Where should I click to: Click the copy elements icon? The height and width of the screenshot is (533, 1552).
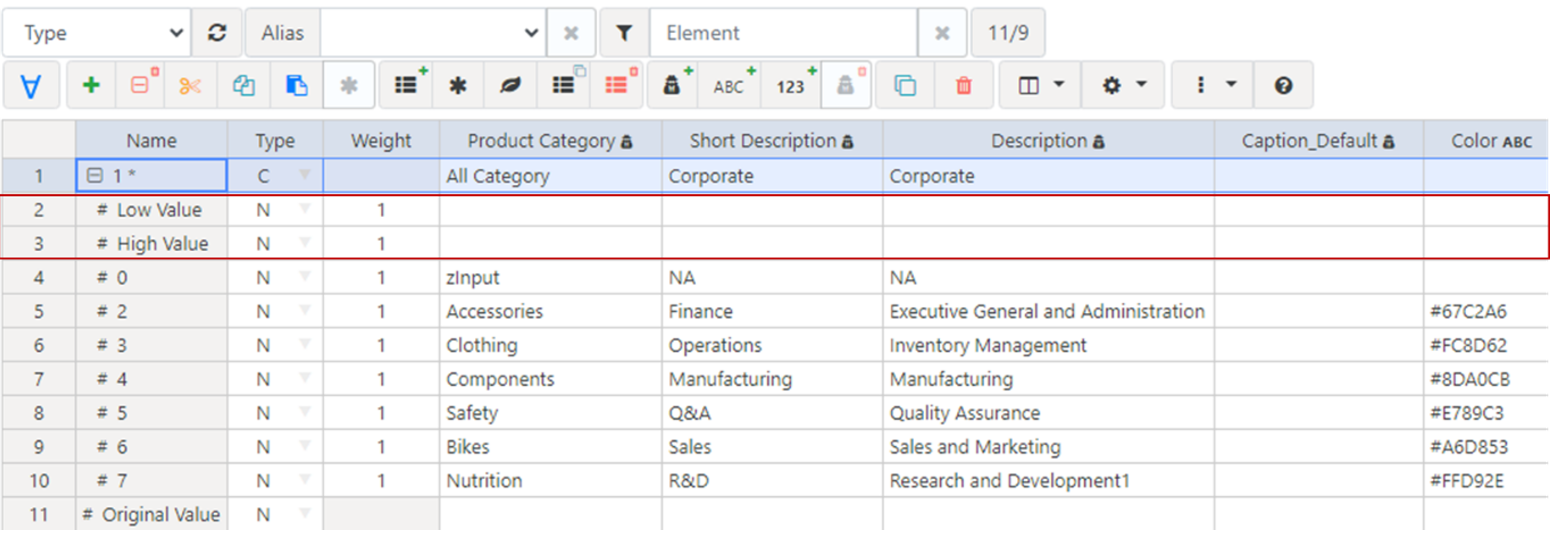point(244,85)
